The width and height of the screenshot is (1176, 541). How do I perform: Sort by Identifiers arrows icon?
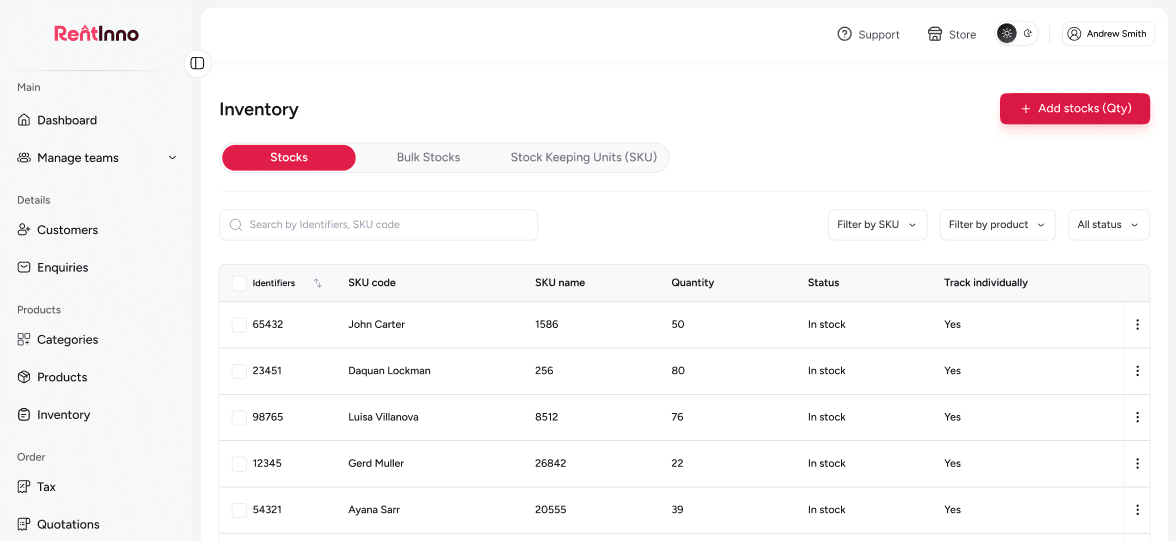tap(318, 283)
